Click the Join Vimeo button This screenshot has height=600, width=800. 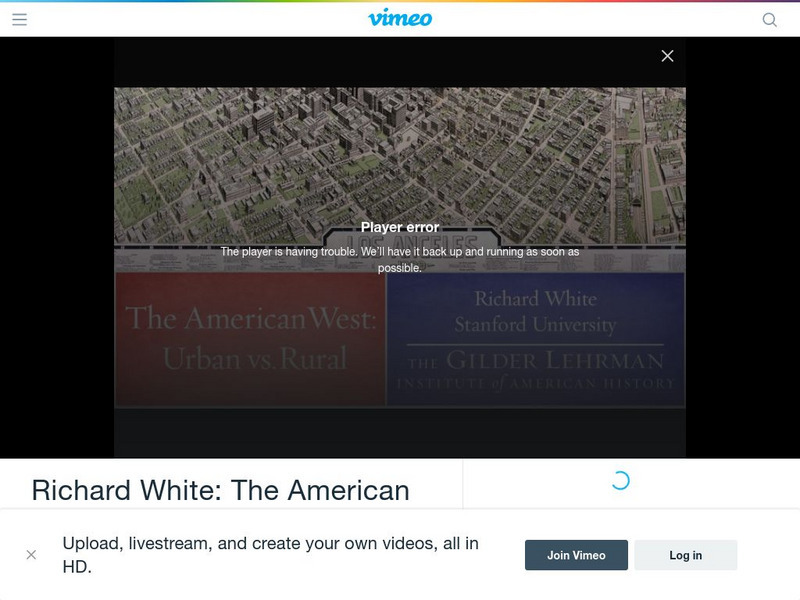(576, 555)
